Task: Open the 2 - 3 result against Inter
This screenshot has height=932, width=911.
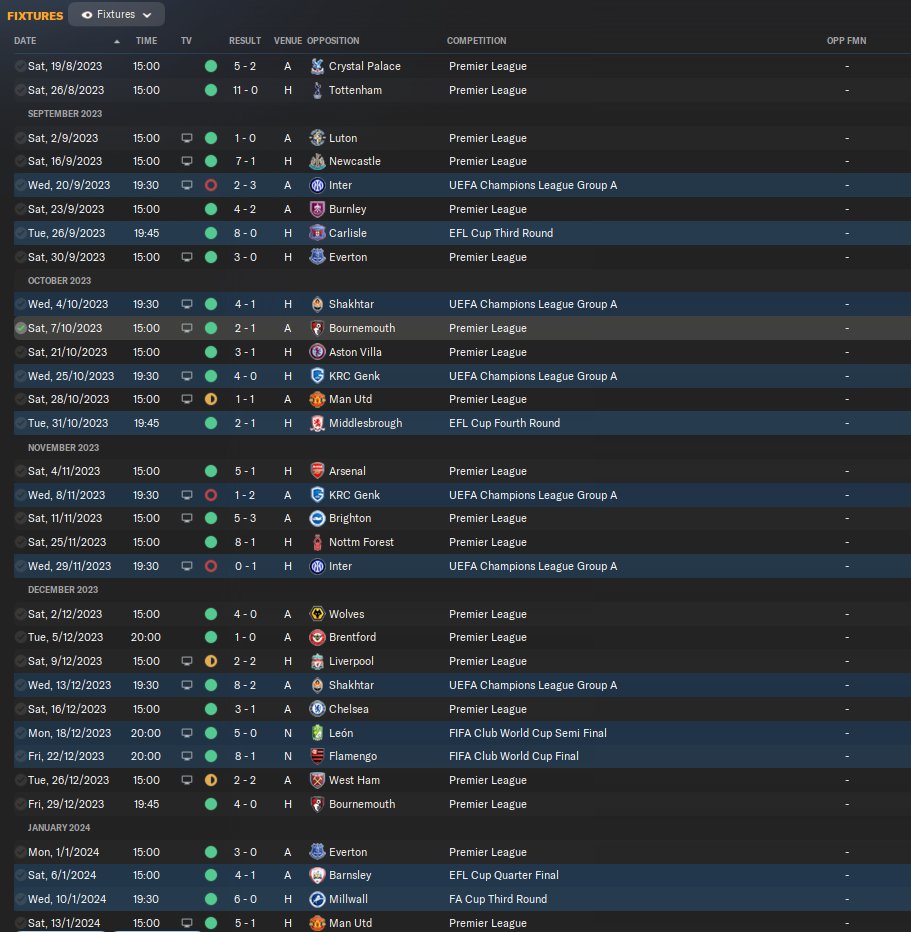Action: pos(245,185)
